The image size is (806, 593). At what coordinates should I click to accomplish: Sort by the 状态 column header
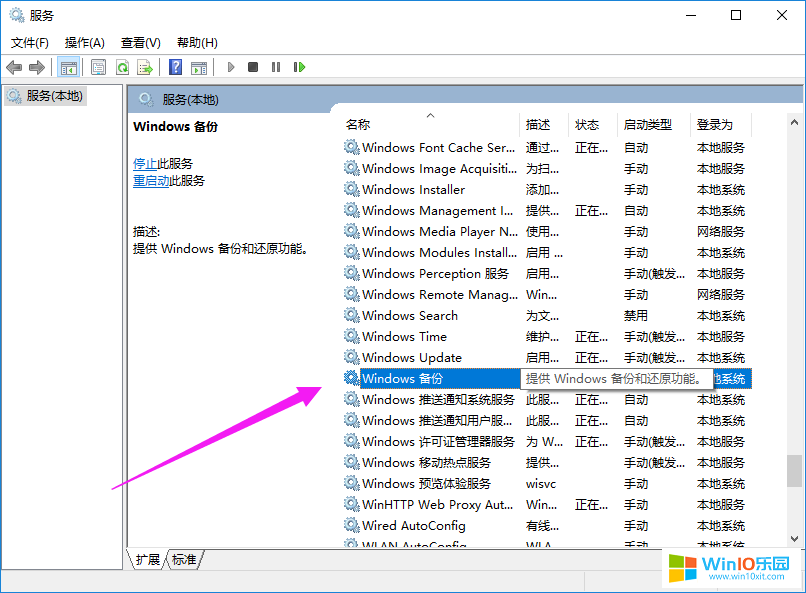[593, 125]
